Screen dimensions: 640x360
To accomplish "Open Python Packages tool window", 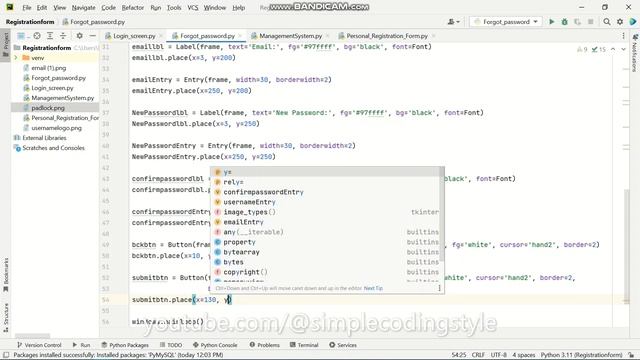I will tap(125, 345).
